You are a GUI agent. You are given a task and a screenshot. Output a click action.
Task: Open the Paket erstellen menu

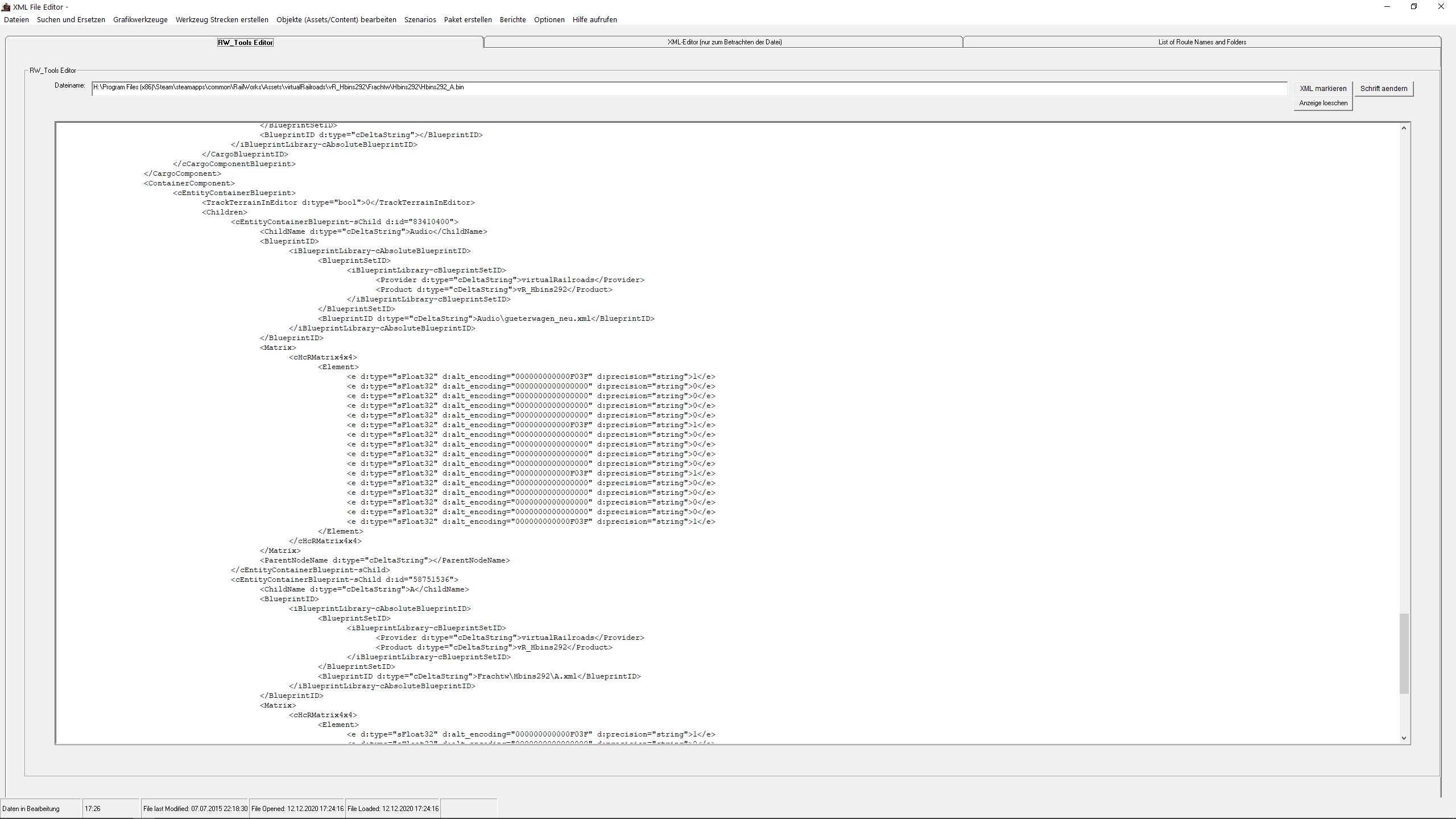pos(468,19)
